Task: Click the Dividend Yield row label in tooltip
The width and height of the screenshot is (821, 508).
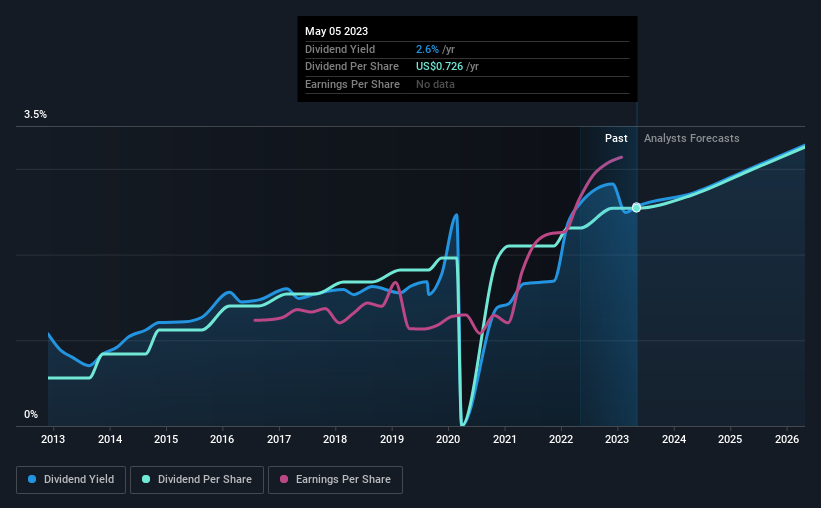Action: [340, 49]
